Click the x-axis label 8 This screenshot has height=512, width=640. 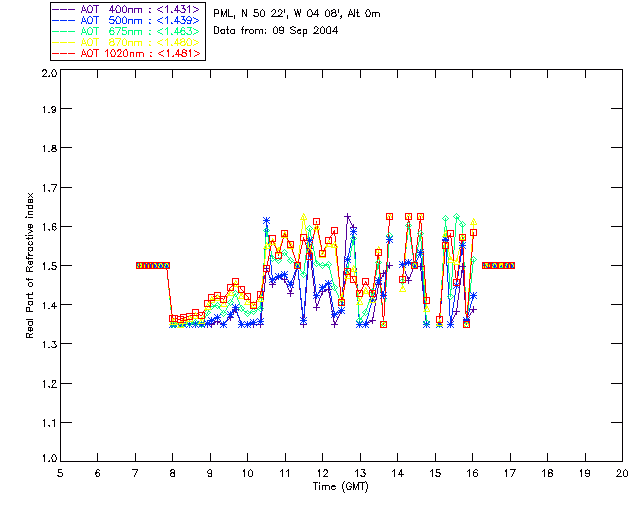coord(173,473)
